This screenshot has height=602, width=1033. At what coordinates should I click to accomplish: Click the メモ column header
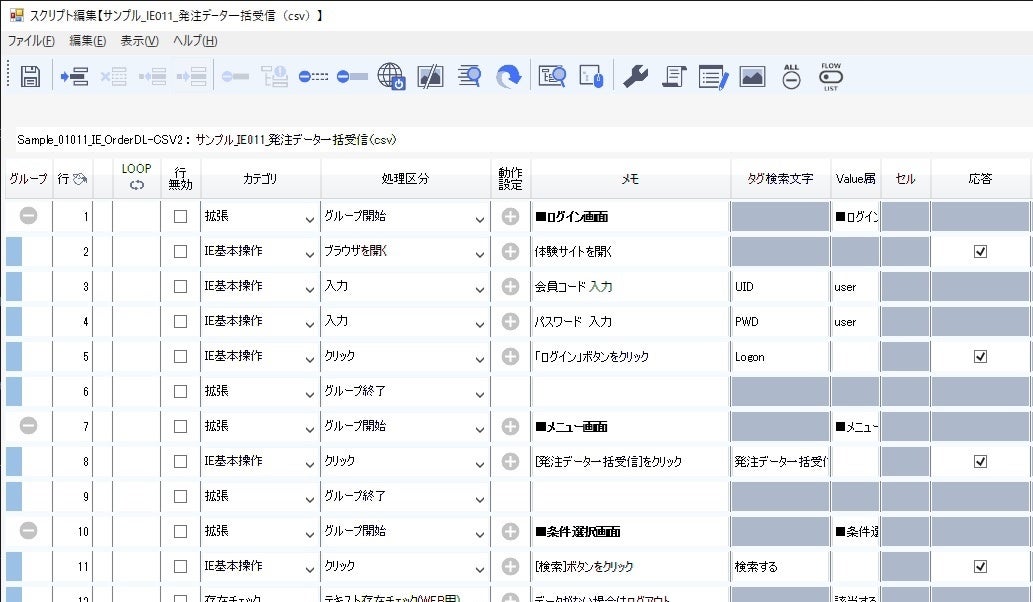pos(630,178)
